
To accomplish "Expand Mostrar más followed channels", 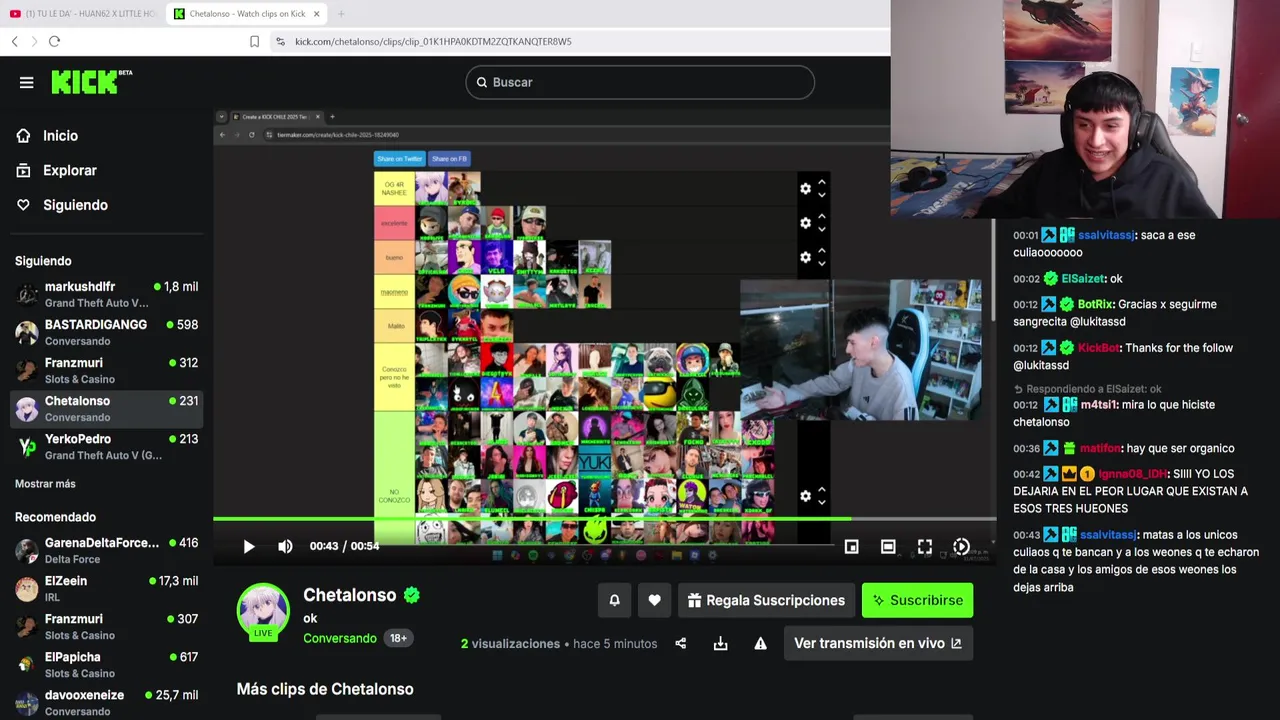I will pos(45,484).
